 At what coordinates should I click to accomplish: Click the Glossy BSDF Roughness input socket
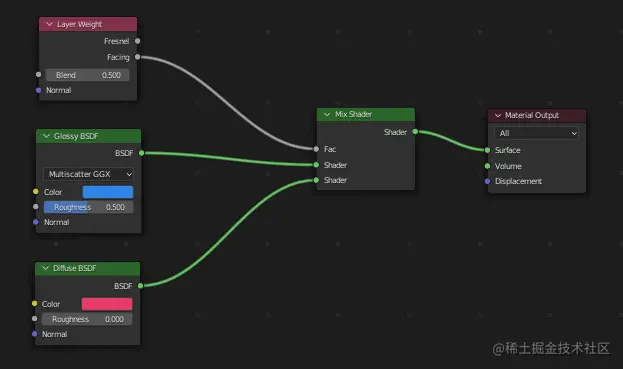pyautogui.click(x=36, y=207)
